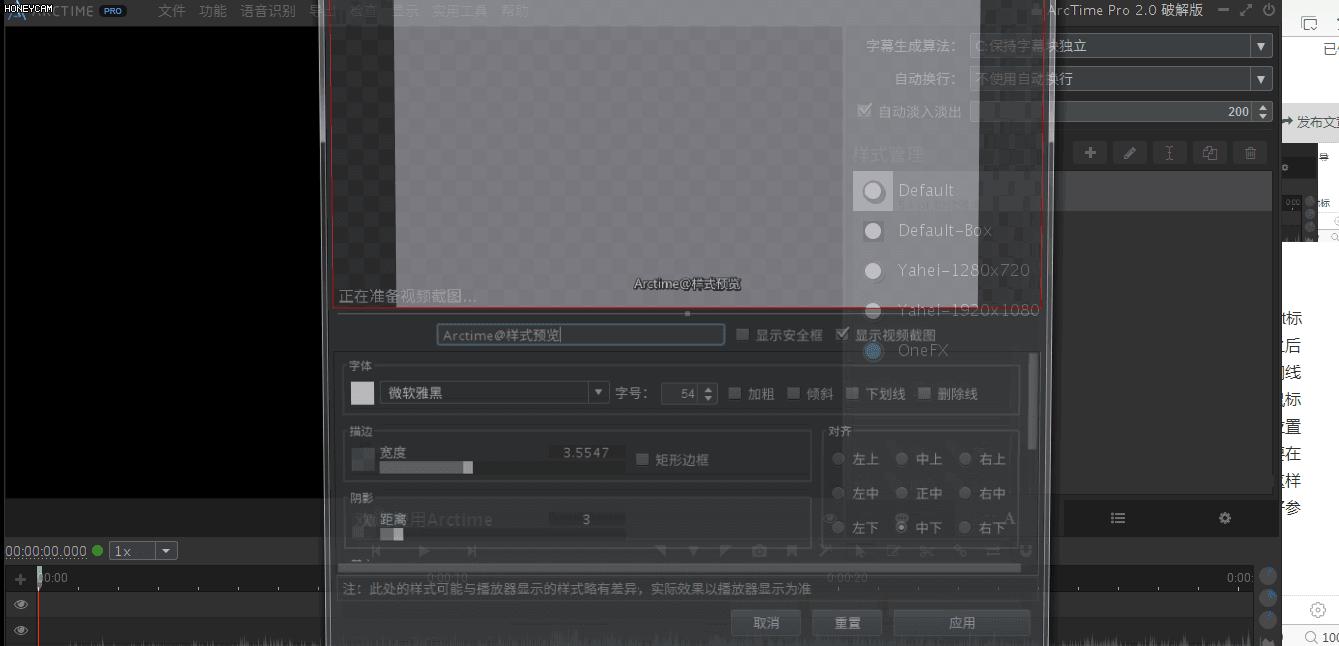Disable the 自动淡入淡出 checkbox
The width and height of the screenshot is (1339, 646).
click(x=864, y=111)
